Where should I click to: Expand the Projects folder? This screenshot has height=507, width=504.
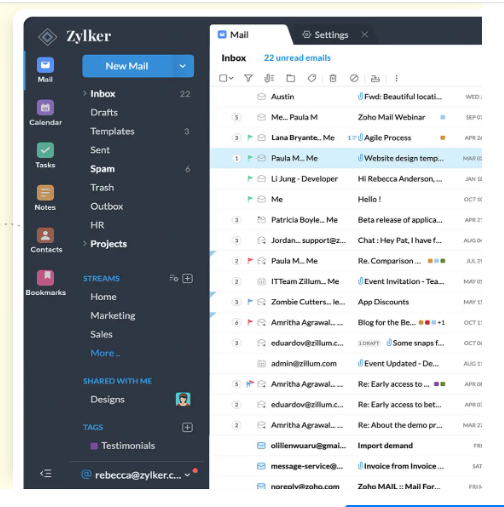click(85, 244)
